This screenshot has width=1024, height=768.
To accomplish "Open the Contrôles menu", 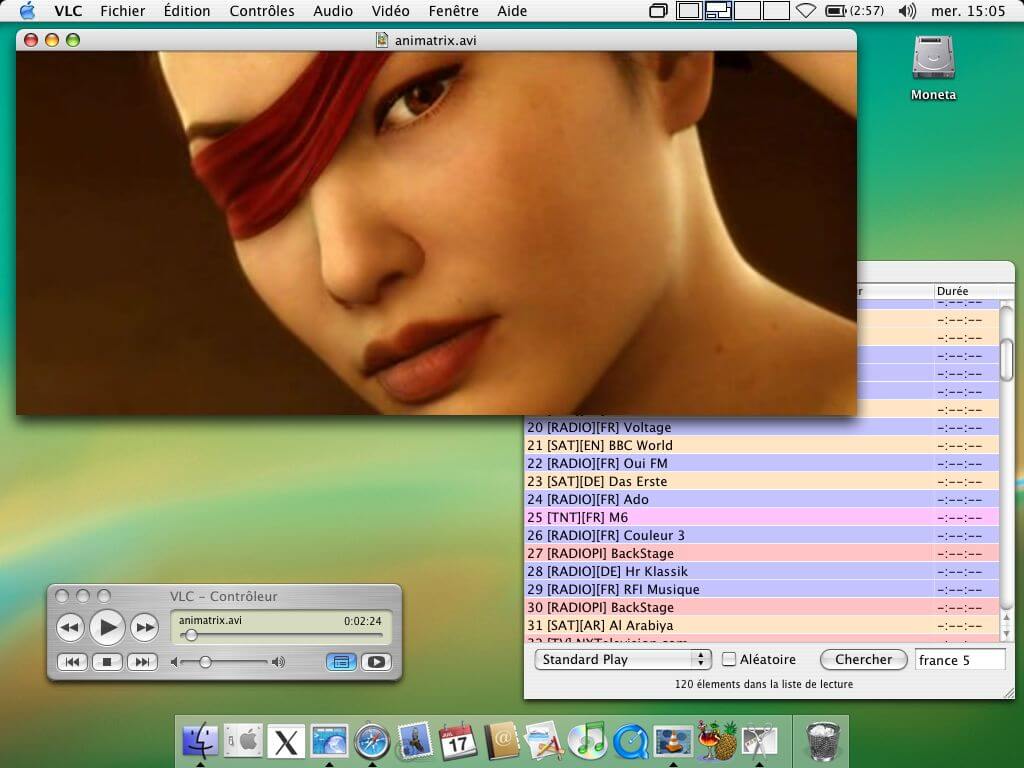I will 261,11.
